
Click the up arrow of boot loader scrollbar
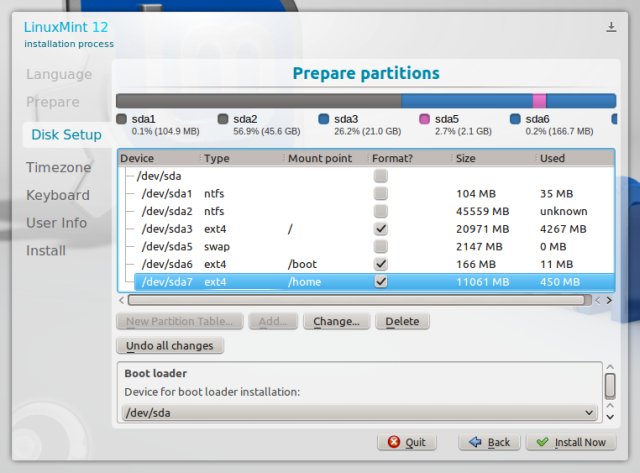click(x=610, y=367)
